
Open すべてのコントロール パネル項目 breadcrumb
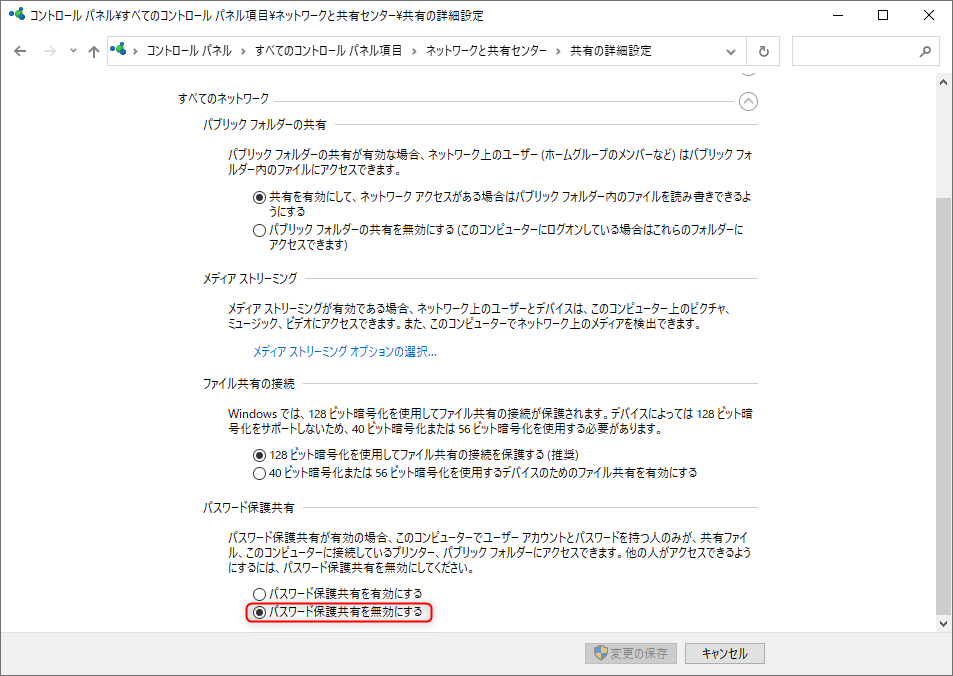[x=328, y=51]
